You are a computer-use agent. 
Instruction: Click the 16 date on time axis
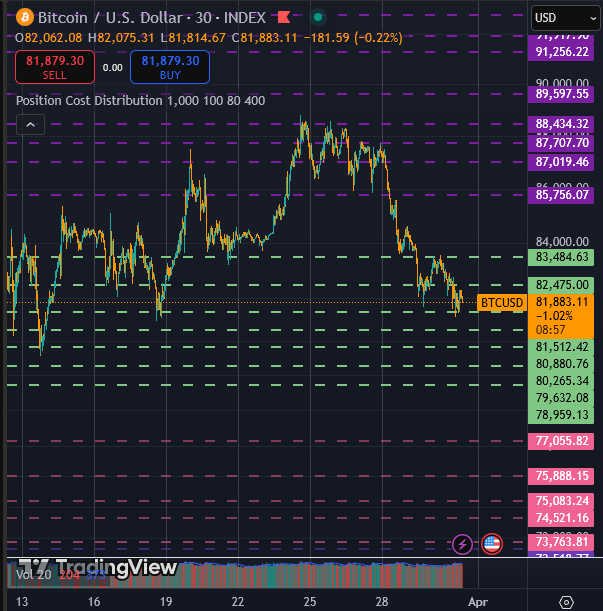click(94, 602)
